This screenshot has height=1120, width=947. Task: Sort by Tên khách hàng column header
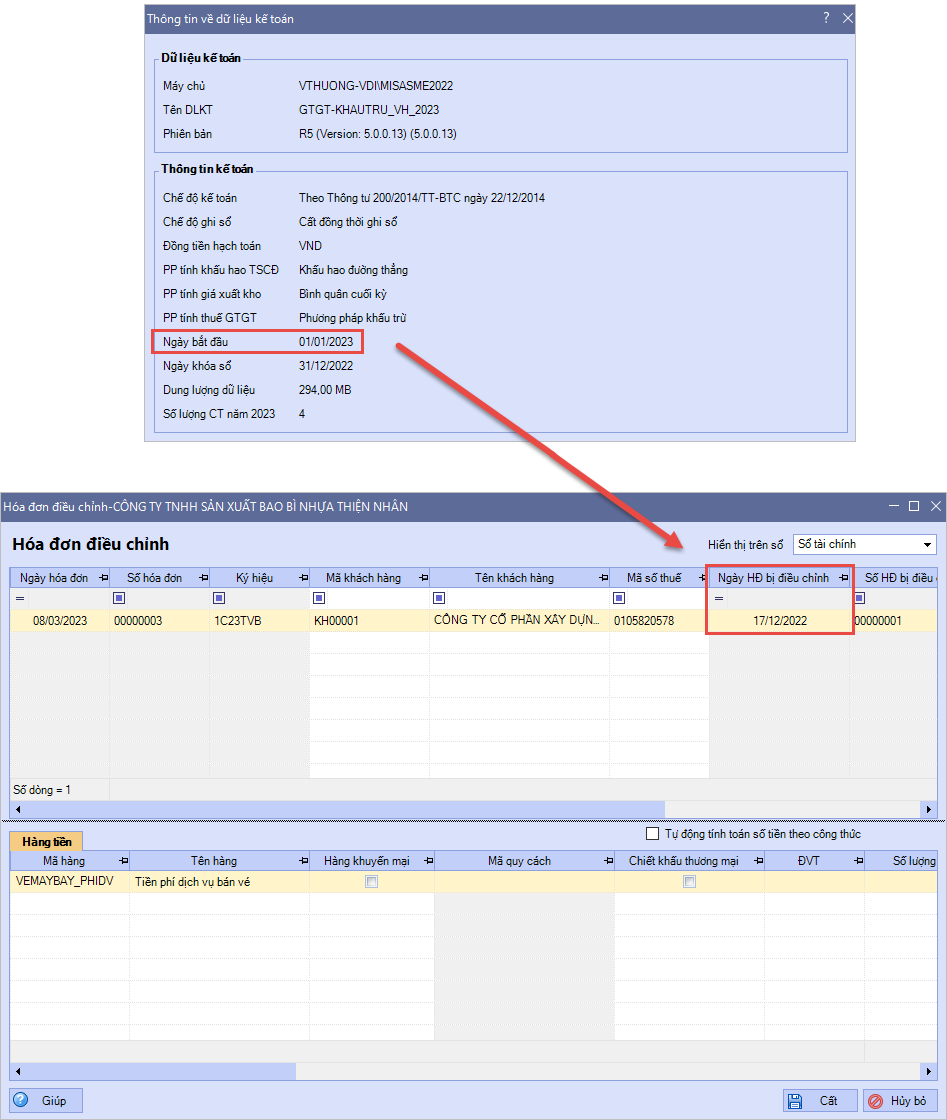point(514,578)
